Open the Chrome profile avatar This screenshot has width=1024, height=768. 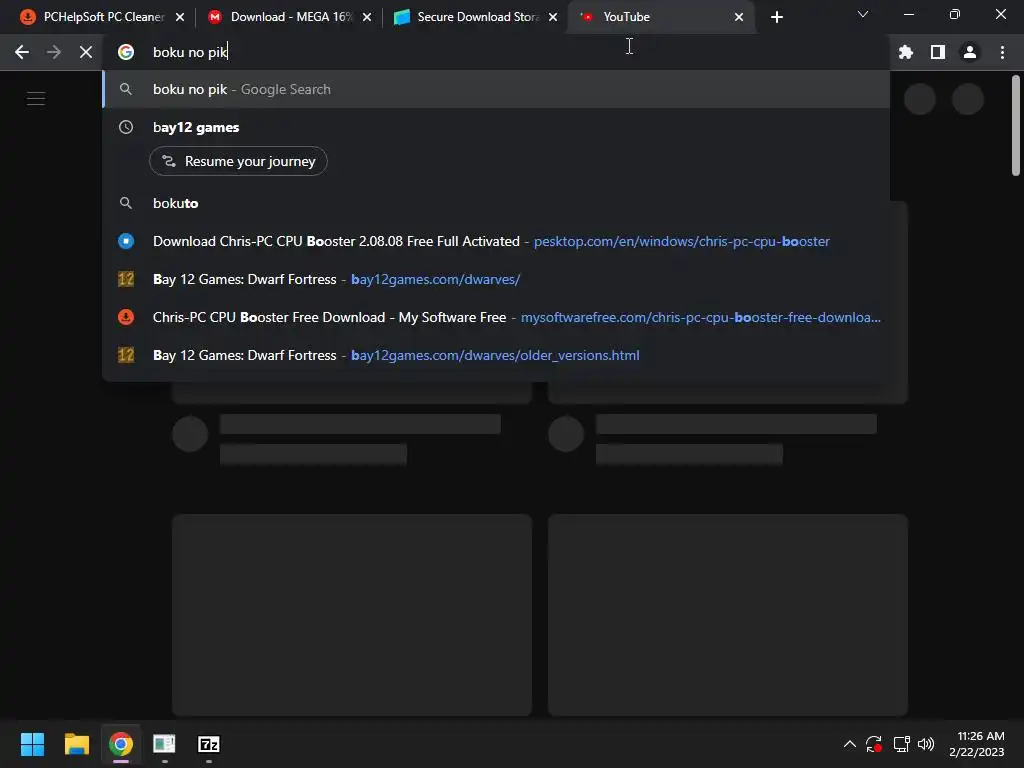pos(970,52)
